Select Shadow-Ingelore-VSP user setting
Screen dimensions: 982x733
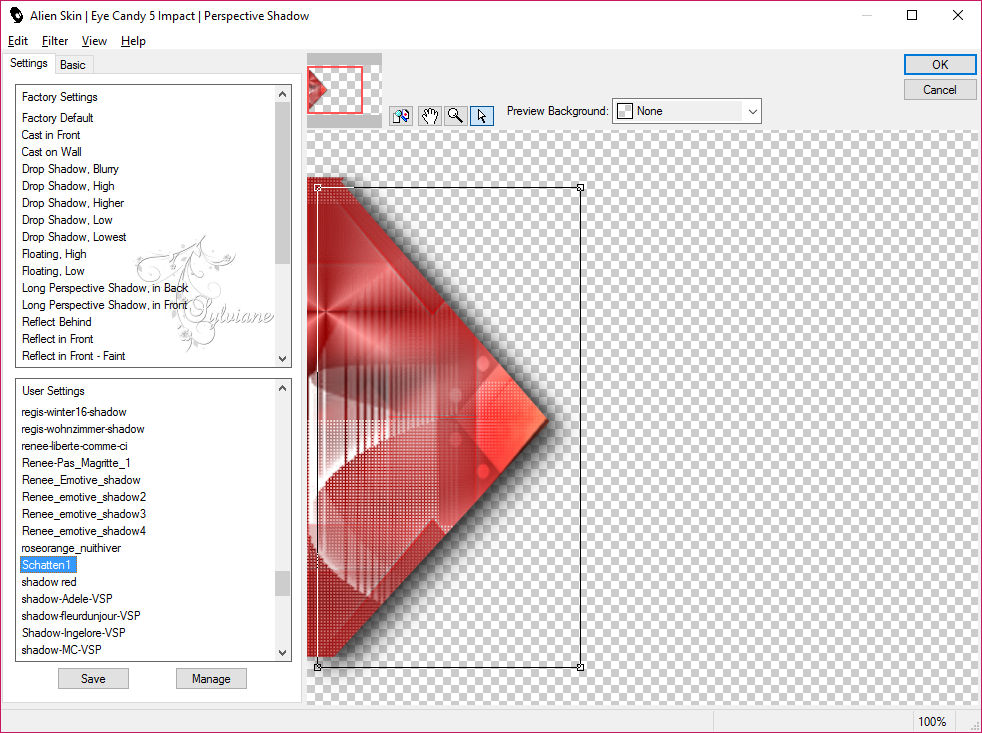73,632
